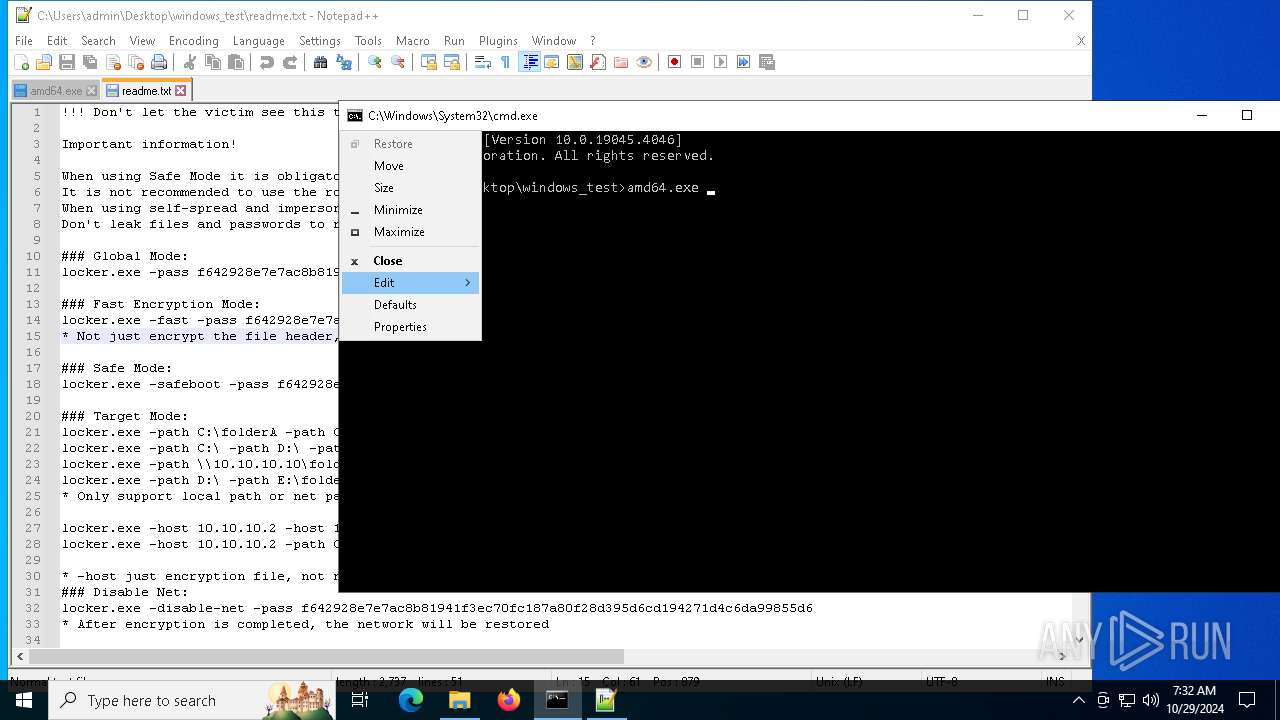Choose Size from cmd system menu
1280x720 pixels.
pos(411,188)
